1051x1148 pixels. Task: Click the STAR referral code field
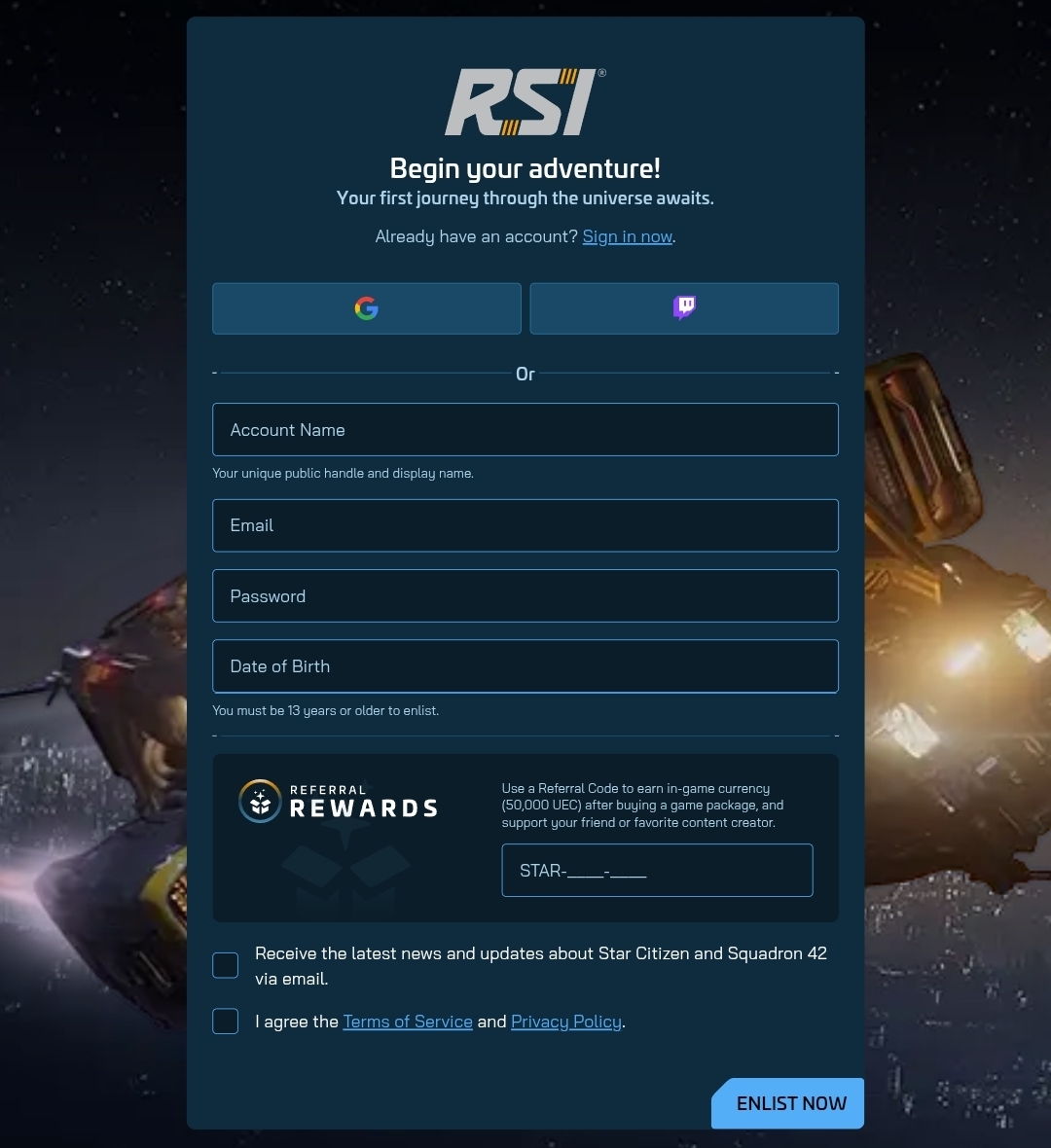tap(657, 871)
